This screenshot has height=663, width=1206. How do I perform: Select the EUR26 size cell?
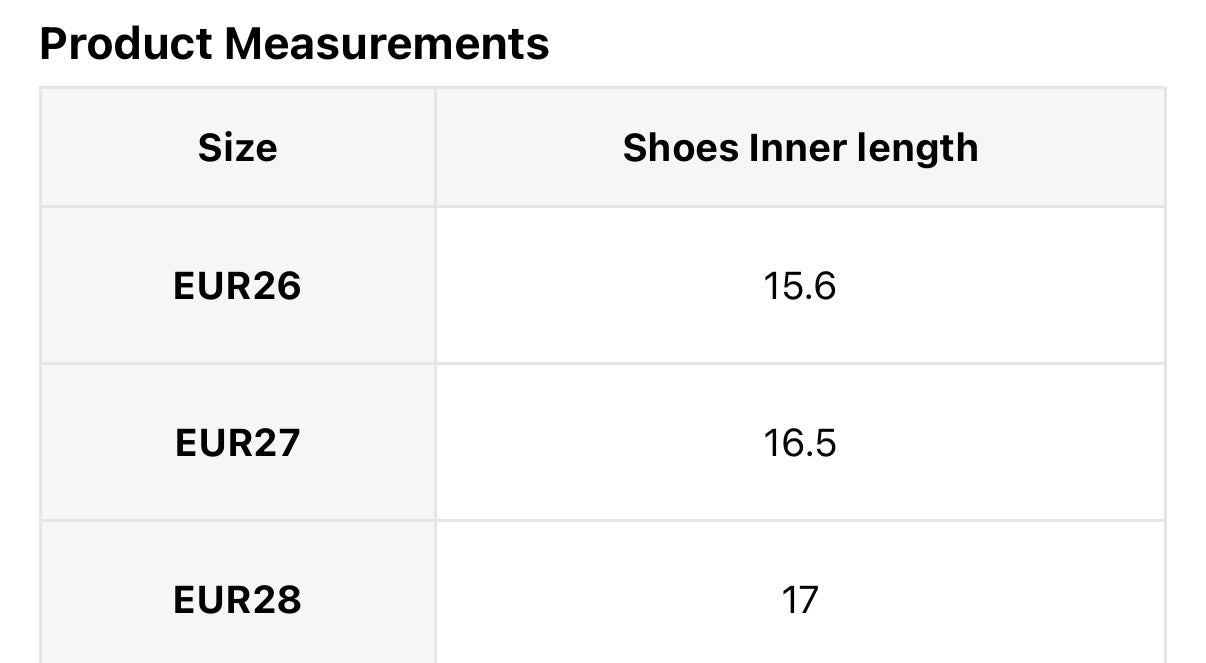pyautogui.click(x=237, y=287)
